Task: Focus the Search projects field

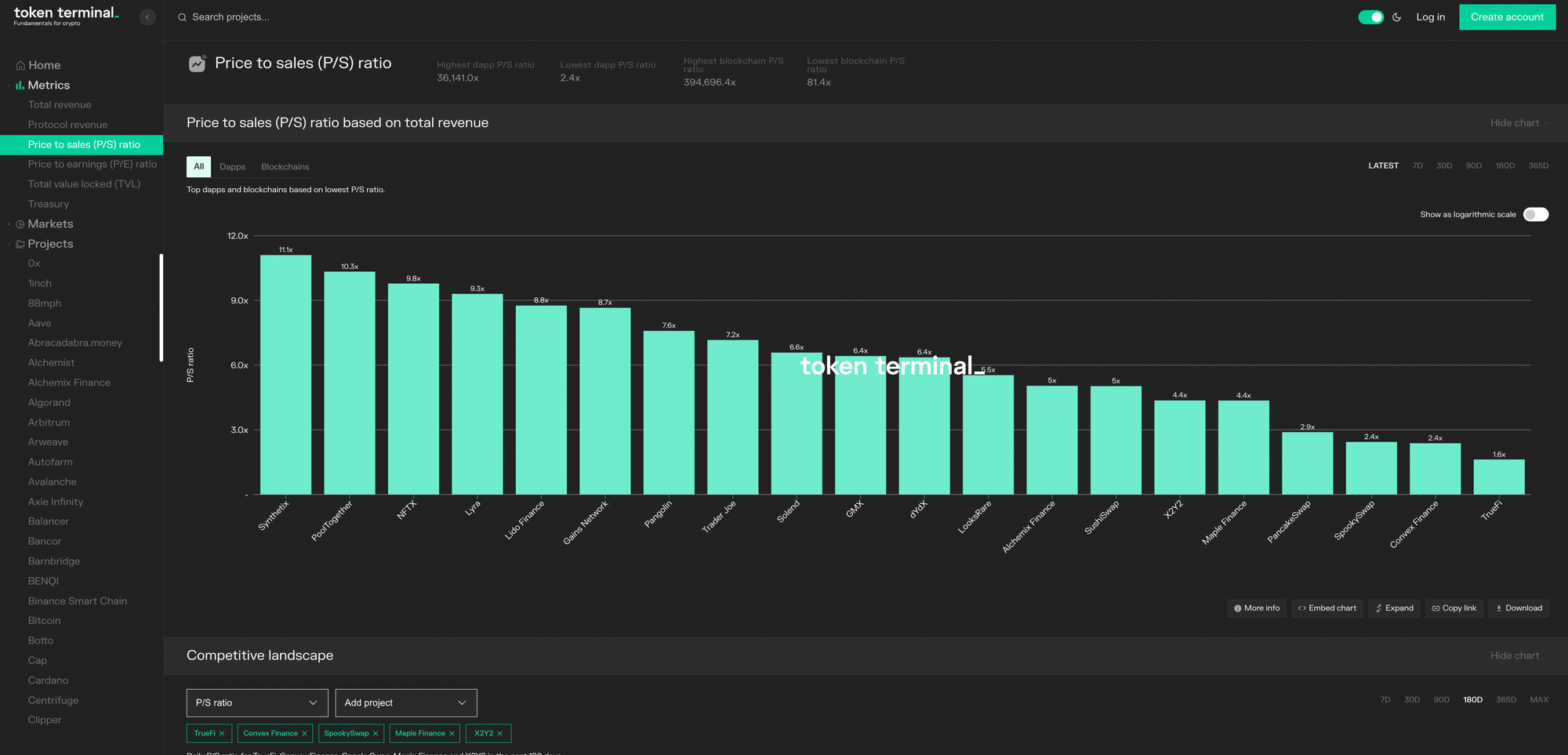Action: point(230,17)
